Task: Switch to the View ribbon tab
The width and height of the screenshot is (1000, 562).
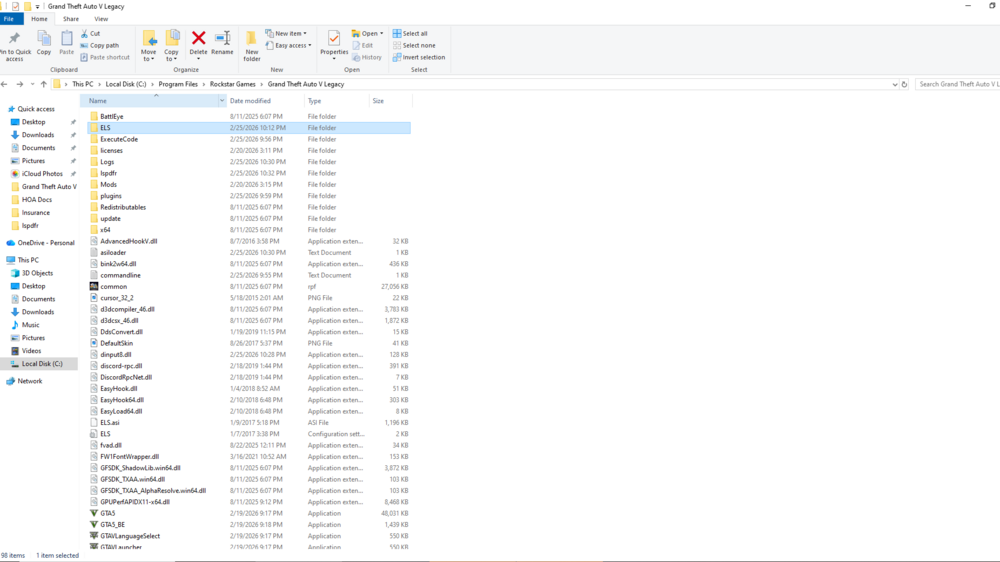Action: (101, 19)
